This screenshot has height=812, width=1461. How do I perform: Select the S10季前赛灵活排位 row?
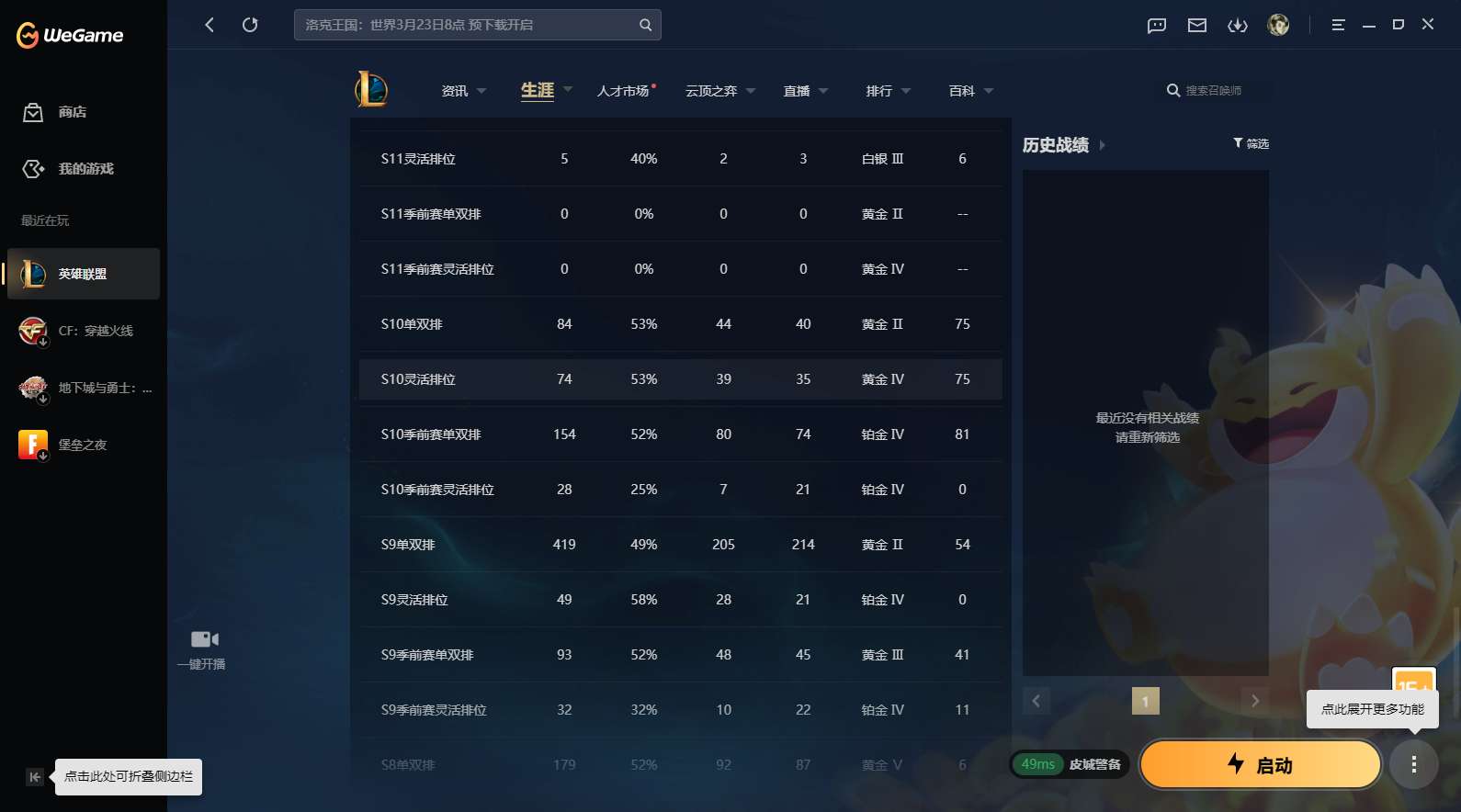point(680,490)
